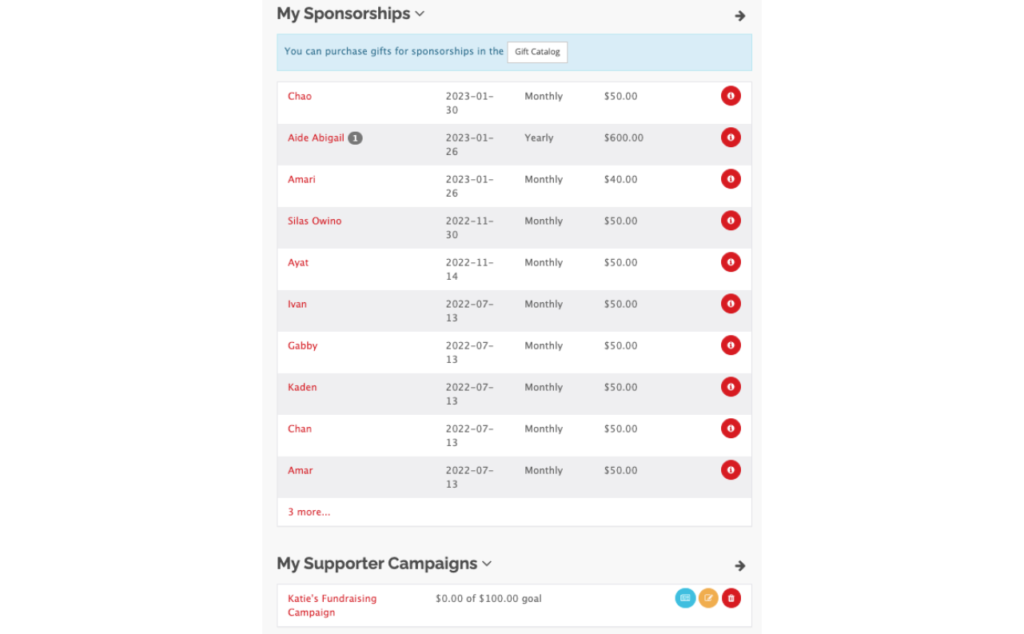Image resolution: width=1024 pixels, height=634 pixels.
Task: Delete Katie's Fundraising Campaign with the red trash icon
Action: 731,597
